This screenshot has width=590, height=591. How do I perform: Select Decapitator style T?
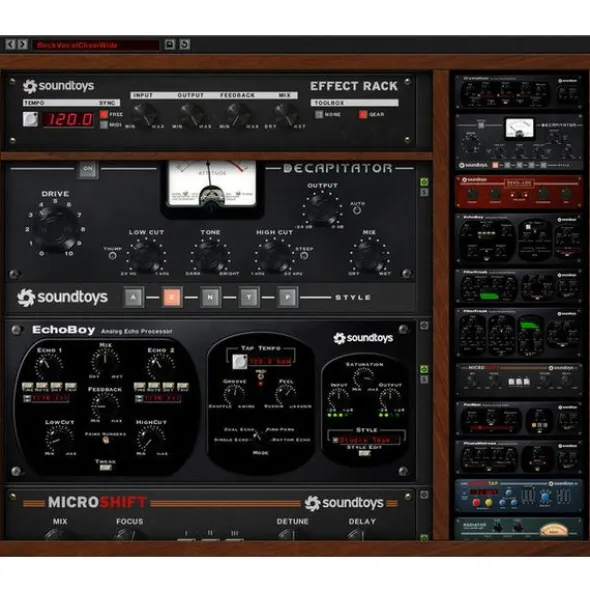pyautogui.click(x=249, y=297)
